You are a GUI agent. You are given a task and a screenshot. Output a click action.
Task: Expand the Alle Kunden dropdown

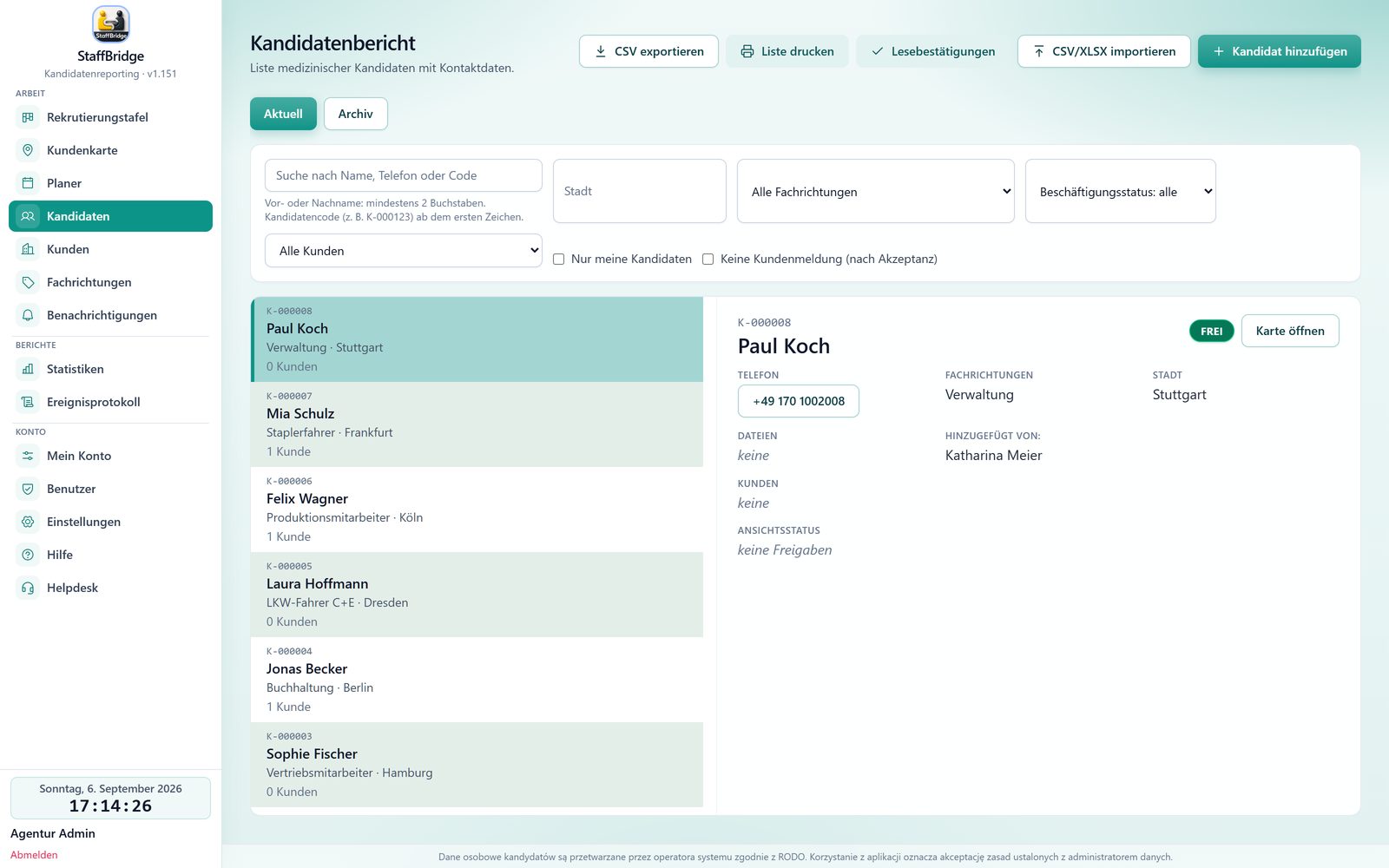pos(404,251)
